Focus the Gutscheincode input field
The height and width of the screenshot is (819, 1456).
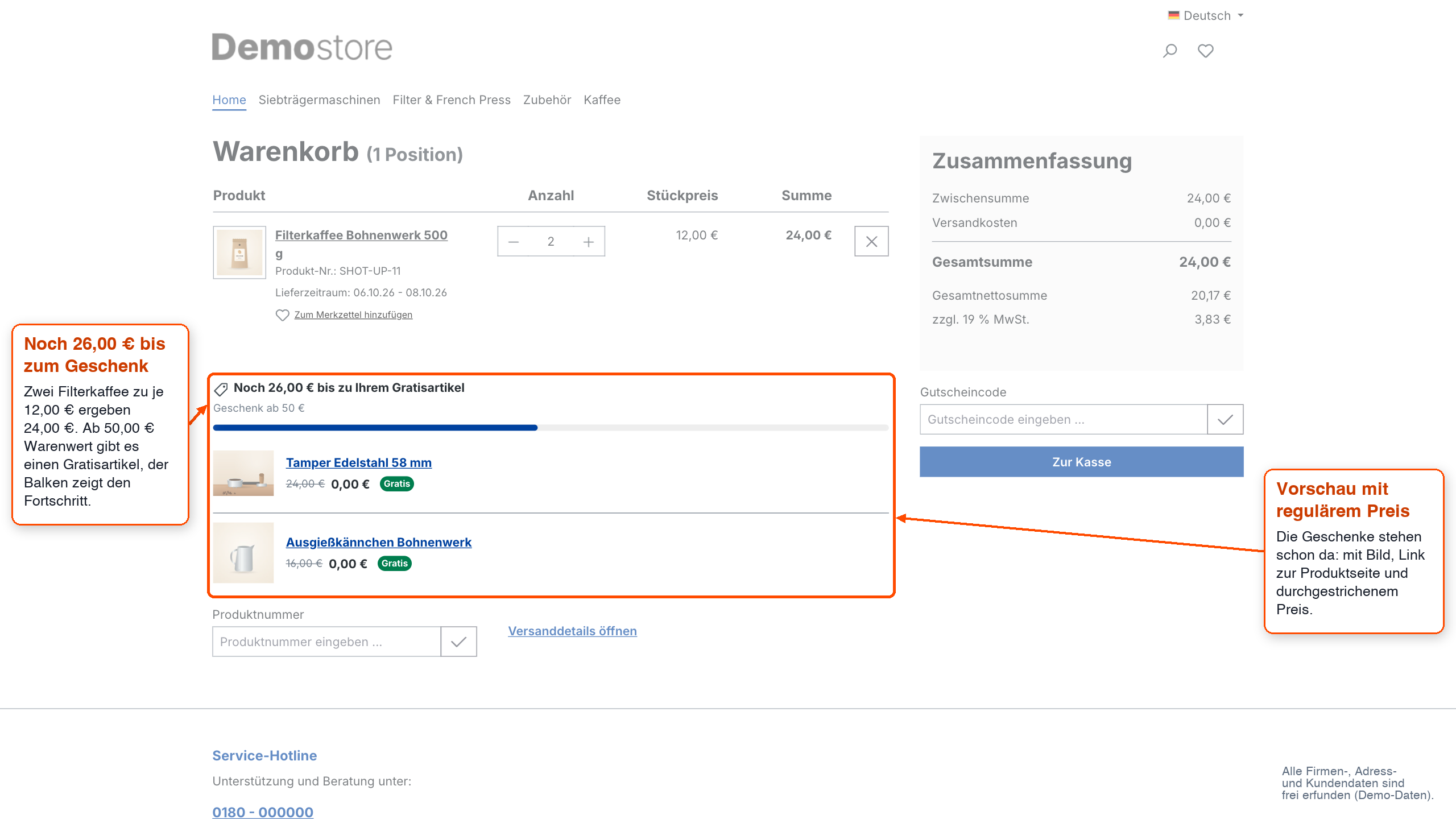[x=1064, y=420]
